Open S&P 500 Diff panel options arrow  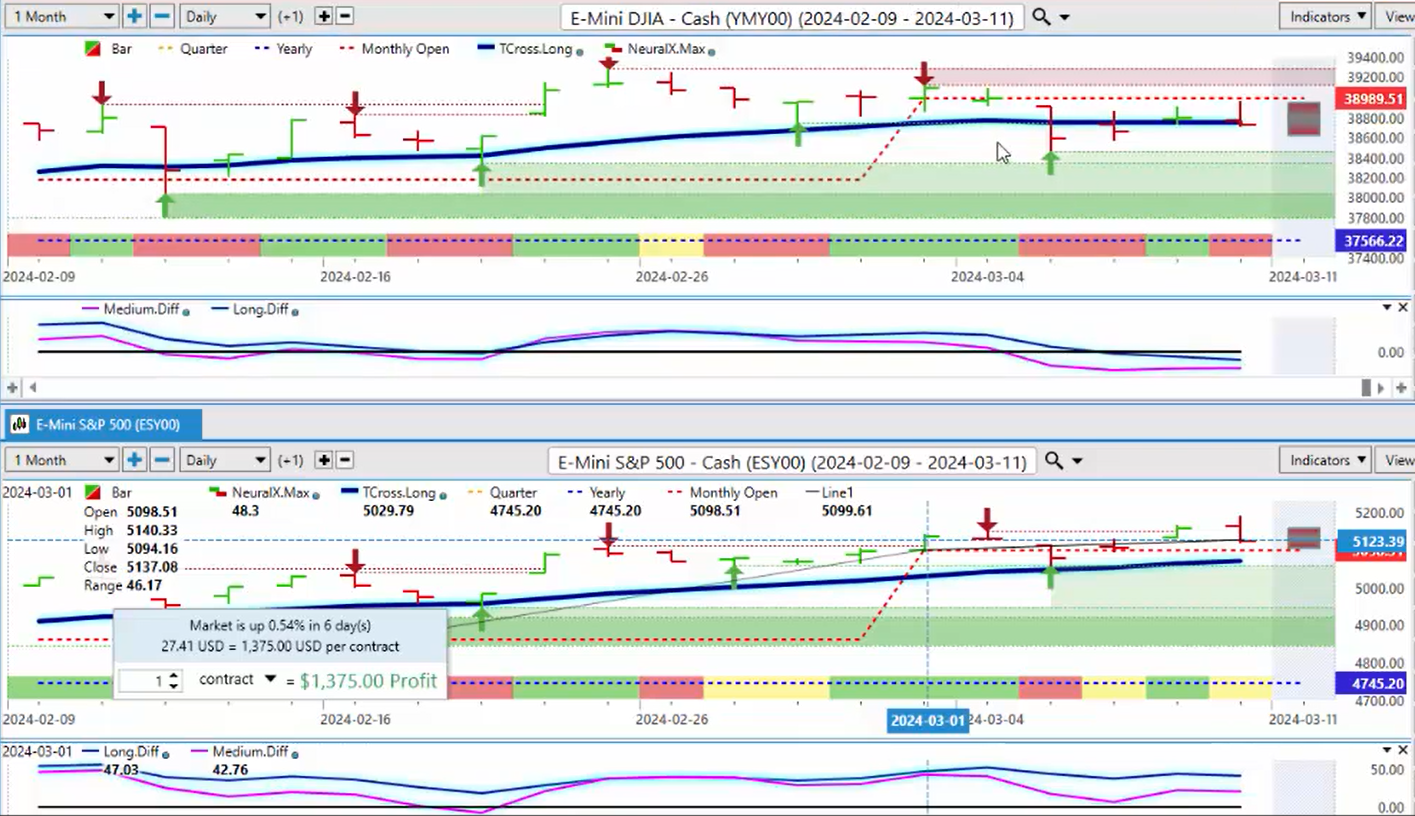pos(1386,750)
